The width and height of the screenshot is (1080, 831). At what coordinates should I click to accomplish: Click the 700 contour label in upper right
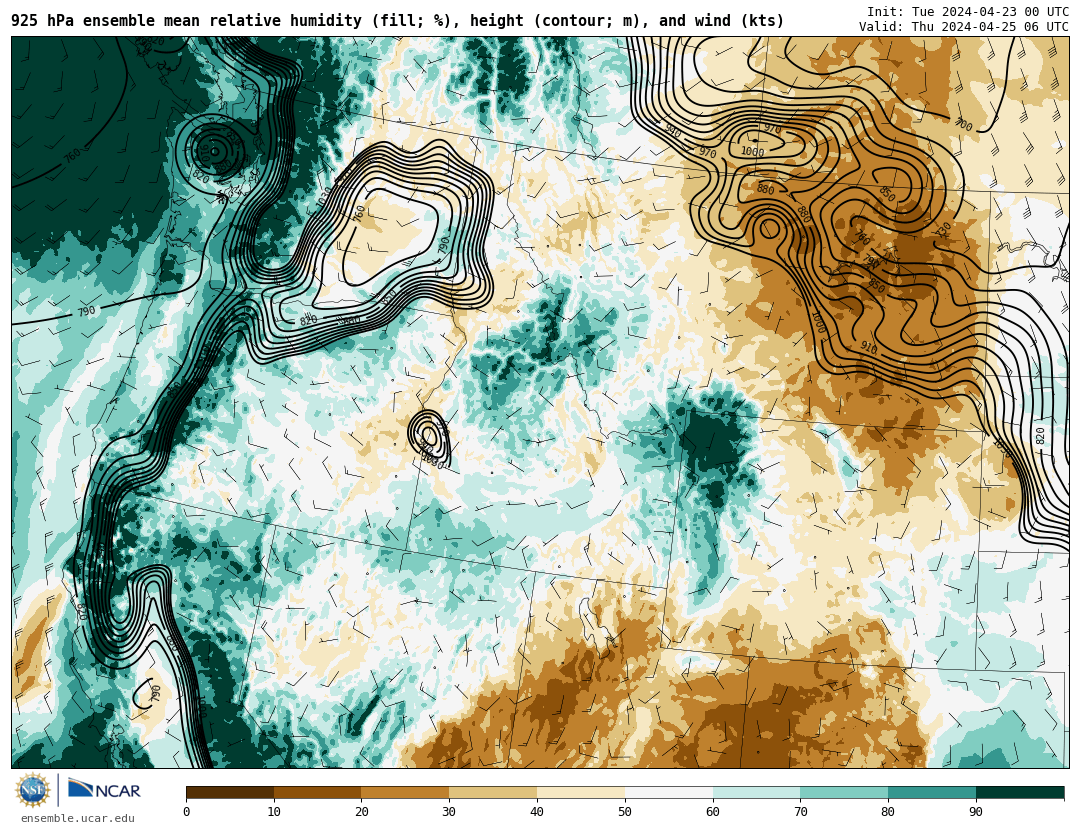coord(964,125)
